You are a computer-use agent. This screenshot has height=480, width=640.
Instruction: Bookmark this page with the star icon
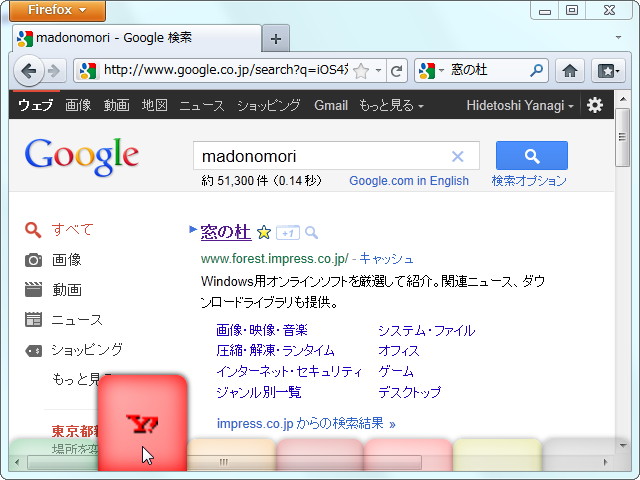361,71
